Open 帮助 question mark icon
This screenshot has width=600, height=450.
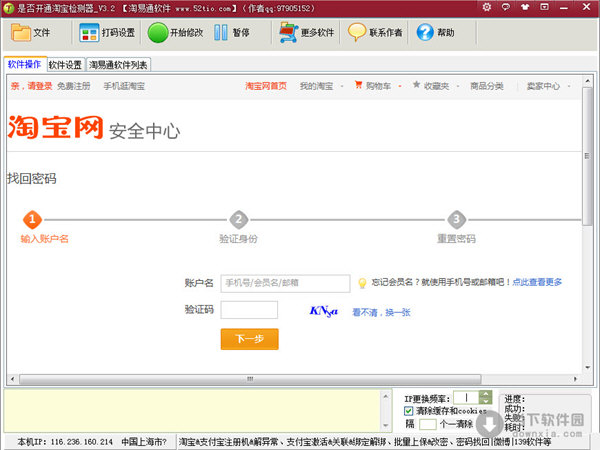(425, 32)
